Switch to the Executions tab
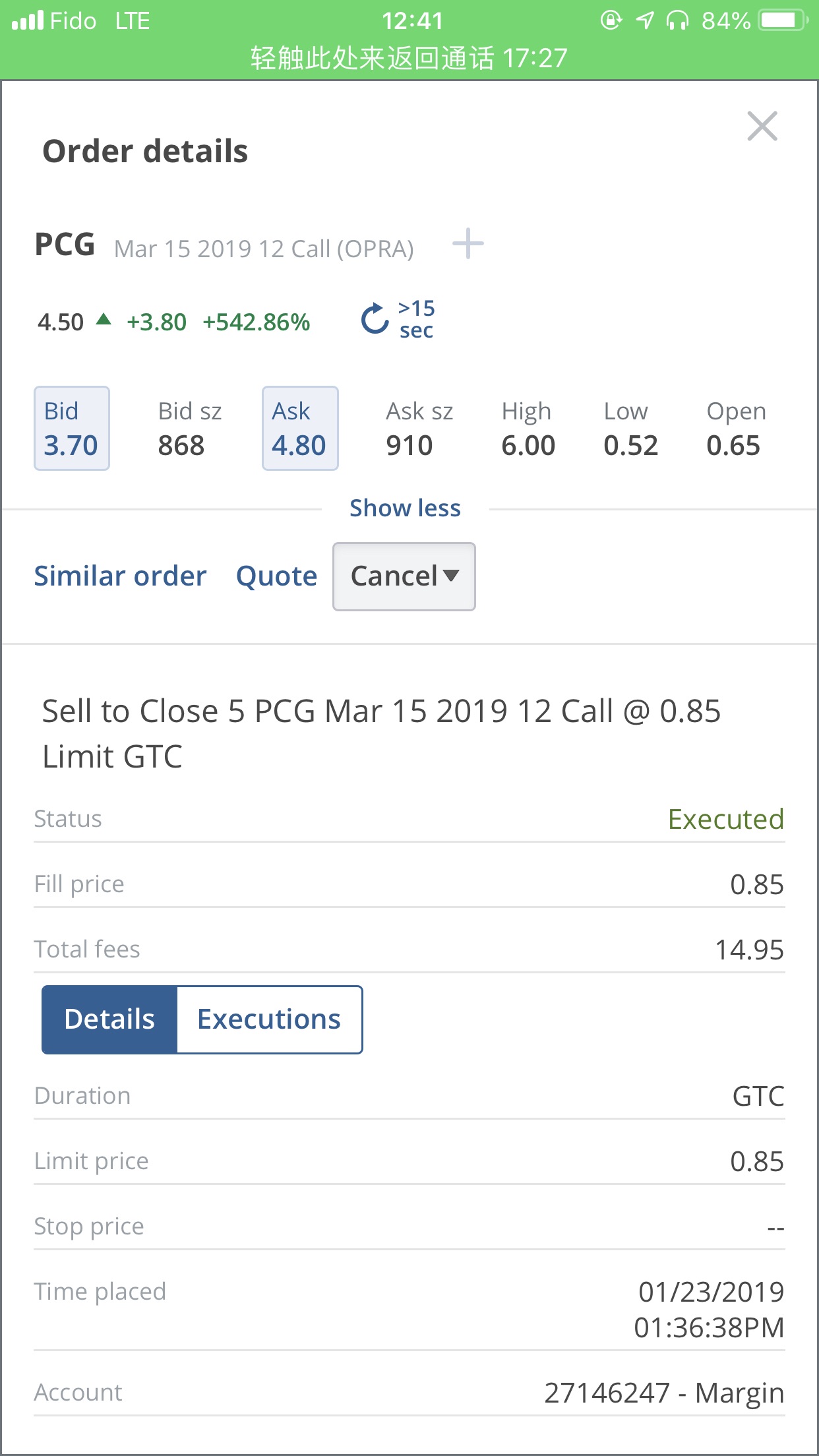 (x=269, y=1019)
